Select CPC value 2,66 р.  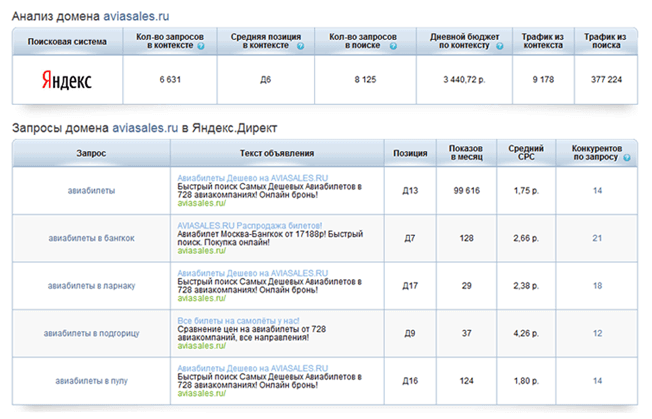click(x=526, y=238)
